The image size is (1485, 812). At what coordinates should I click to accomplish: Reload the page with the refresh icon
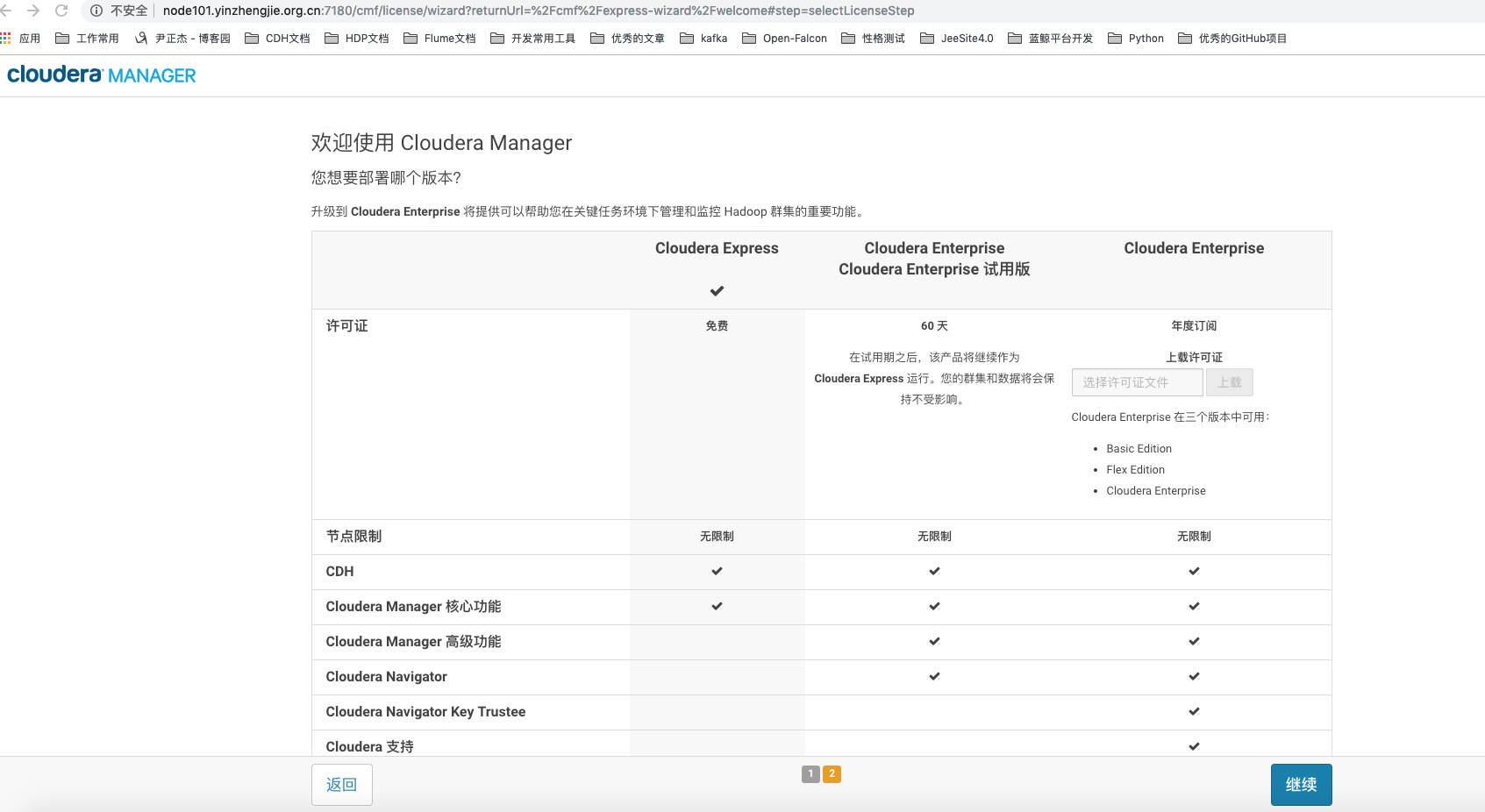coord(61,11)
